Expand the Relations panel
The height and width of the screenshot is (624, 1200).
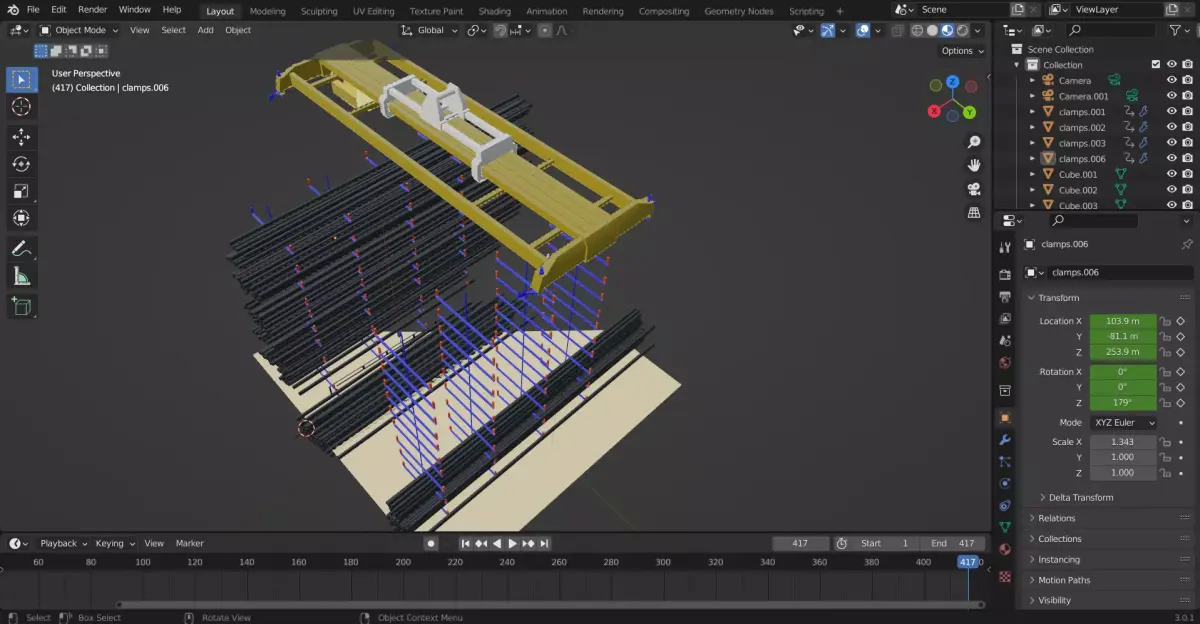tap(1057, 518)
